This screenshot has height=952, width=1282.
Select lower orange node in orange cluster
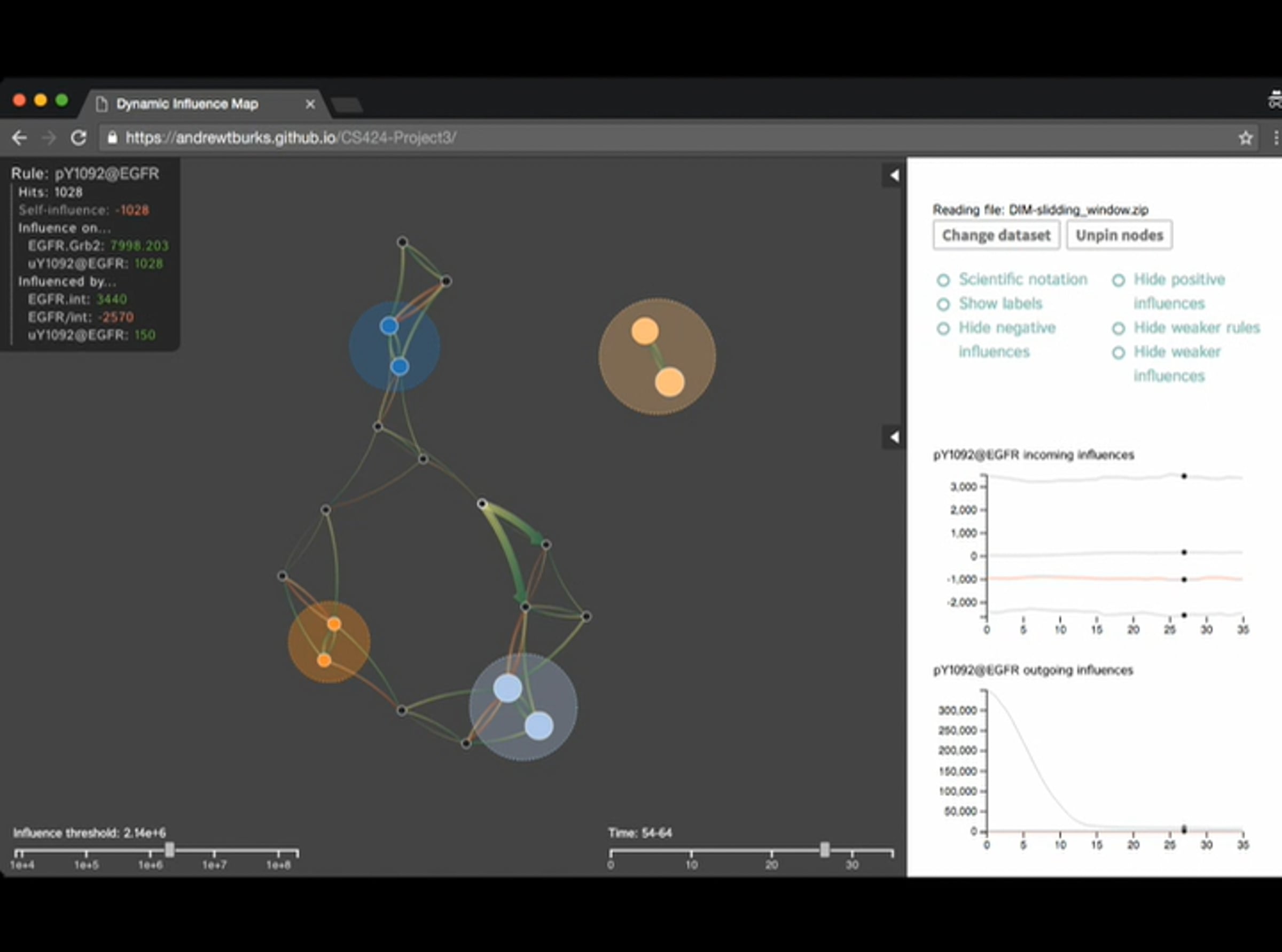pyautogui.click(x=324, y=660)
